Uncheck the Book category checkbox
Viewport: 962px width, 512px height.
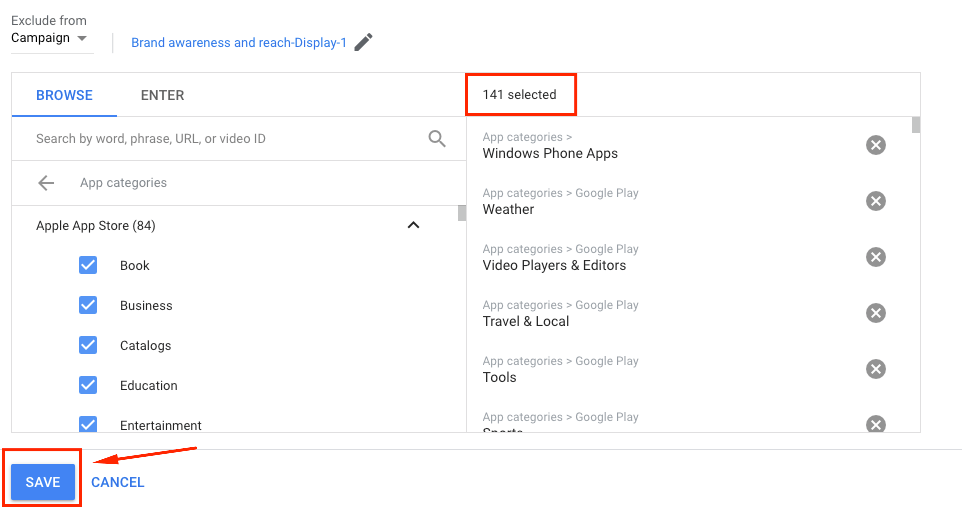coord(88,265)
